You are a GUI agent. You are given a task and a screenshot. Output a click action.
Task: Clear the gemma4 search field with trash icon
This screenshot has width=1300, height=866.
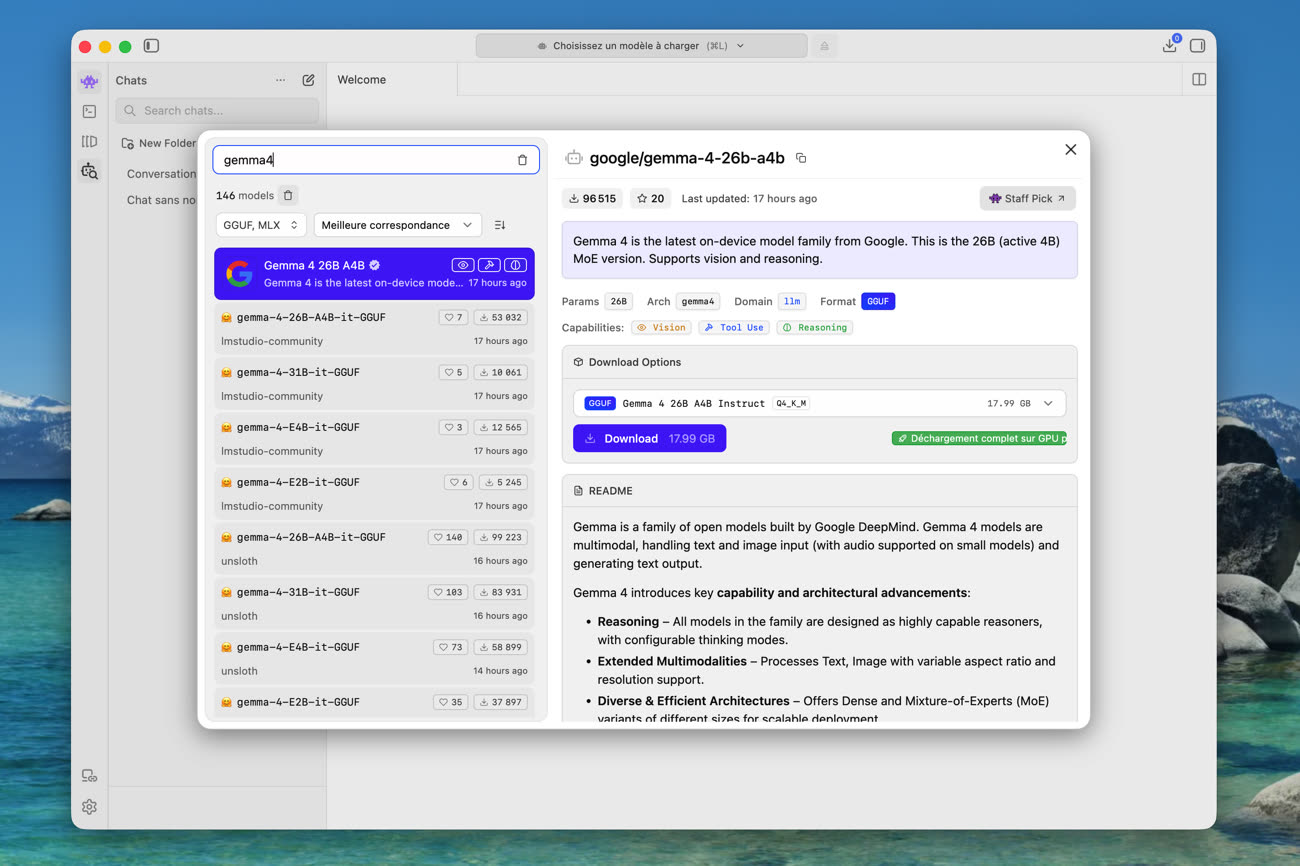tap(522, 160)
